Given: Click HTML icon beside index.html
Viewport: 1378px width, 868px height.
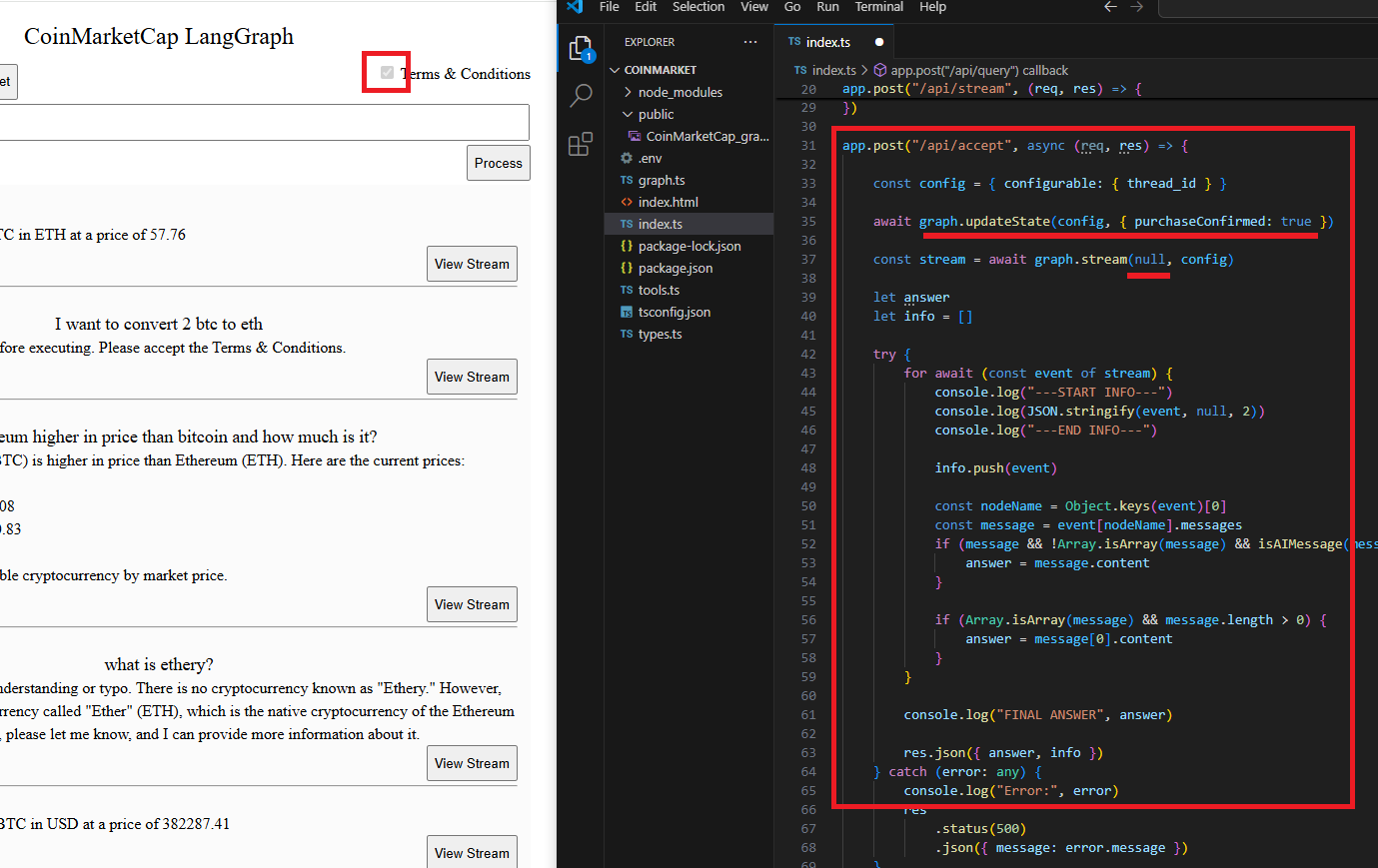Looking at the screenshot, I should click(627, 202).
